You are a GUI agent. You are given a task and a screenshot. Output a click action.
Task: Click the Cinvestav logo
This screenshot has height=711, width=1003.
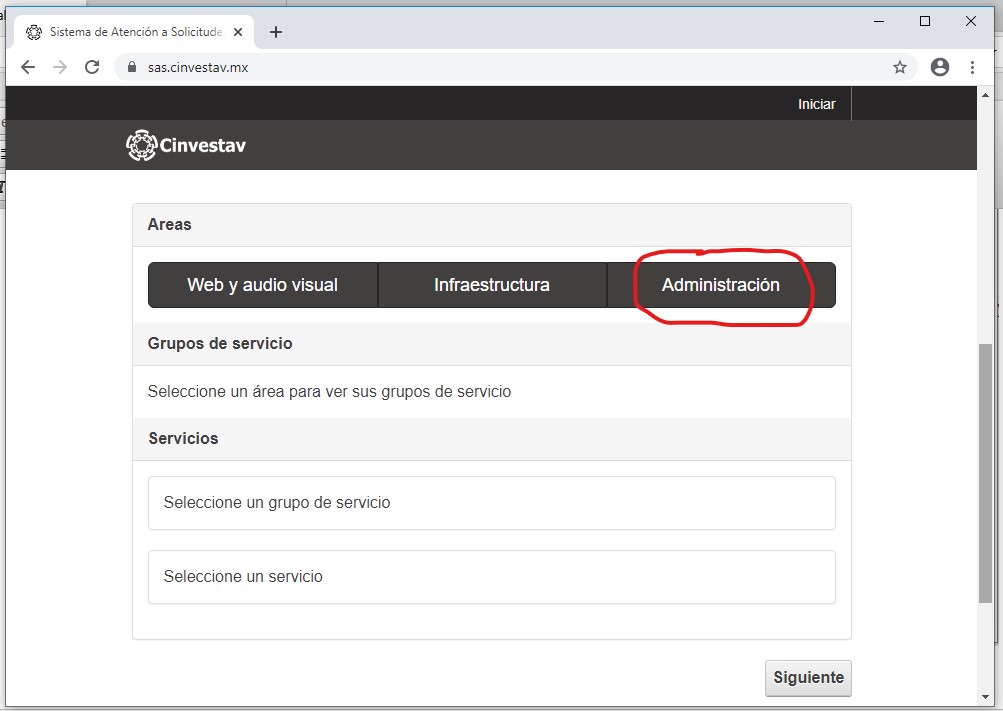(186, 146)
